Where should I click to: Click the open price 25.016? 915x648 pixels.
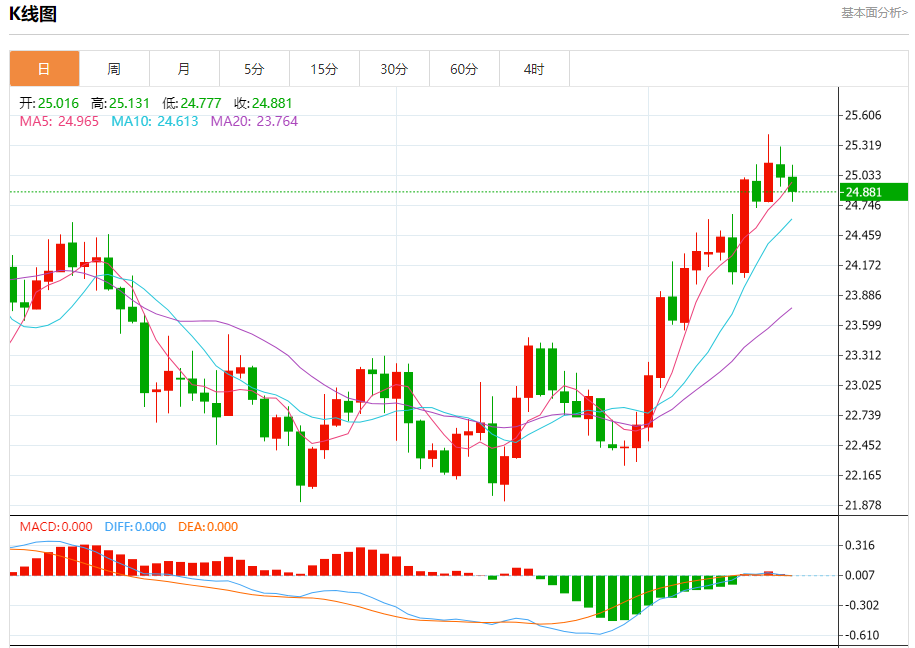click(x=58, y=103)
